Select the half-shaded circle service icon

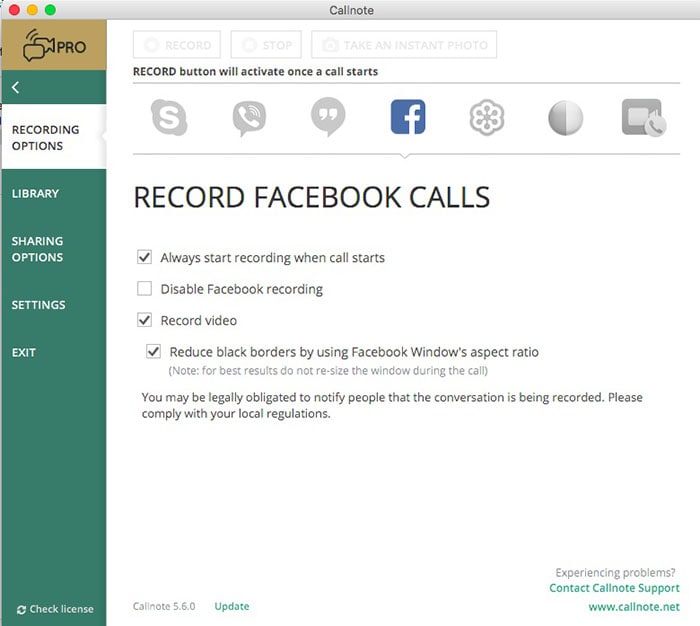[565, 118]
